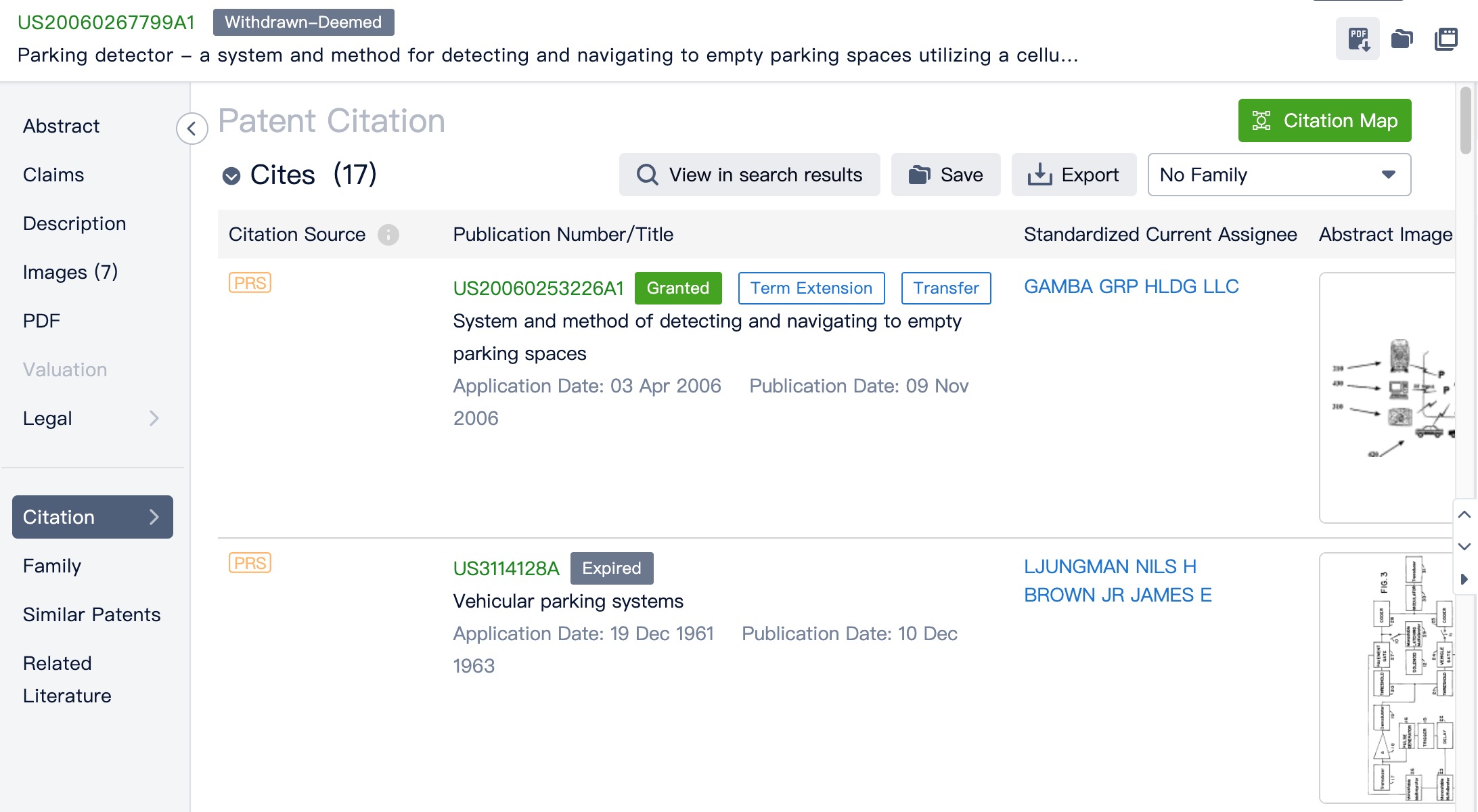Click the stacked windows icon at top right
1478x812 pixels.
coord(1446,39)
